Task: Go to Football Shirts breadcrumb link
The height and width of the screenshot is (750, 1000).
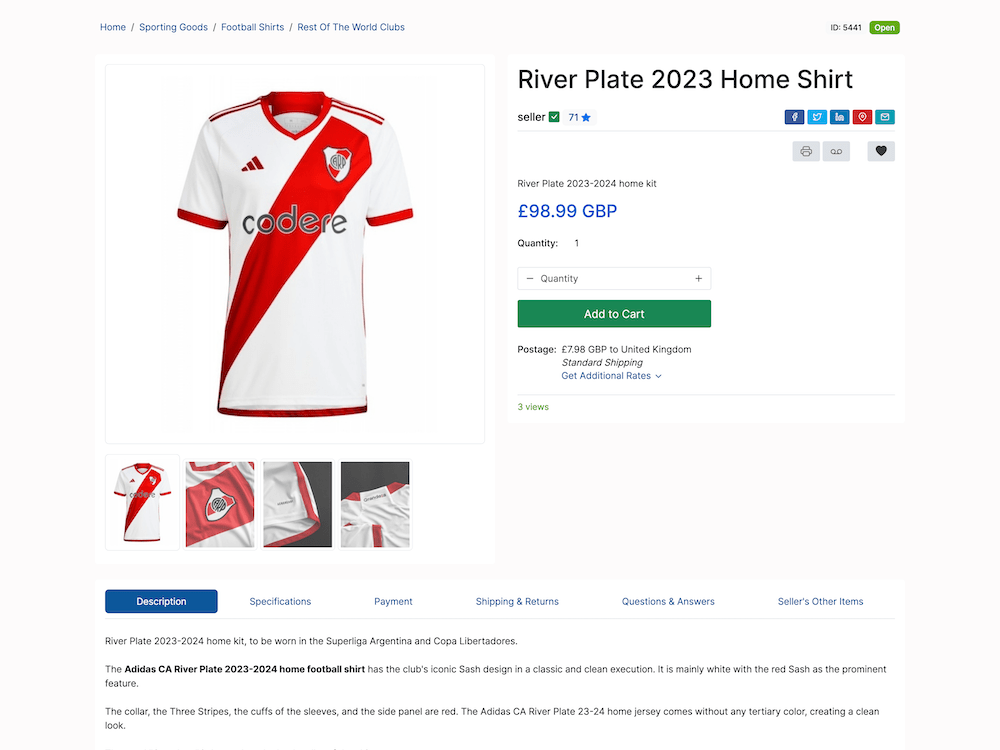Action: [252, 27]
